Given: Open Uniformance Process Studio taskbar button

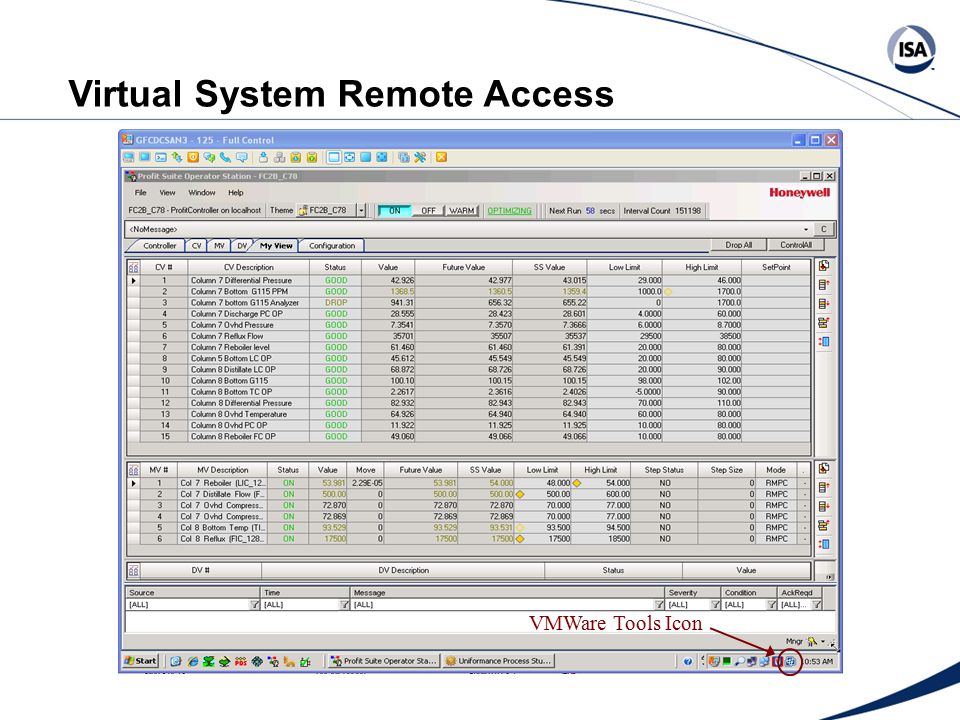Looking at the screenshot, I should pyautogui.click(x=498, y=661).
